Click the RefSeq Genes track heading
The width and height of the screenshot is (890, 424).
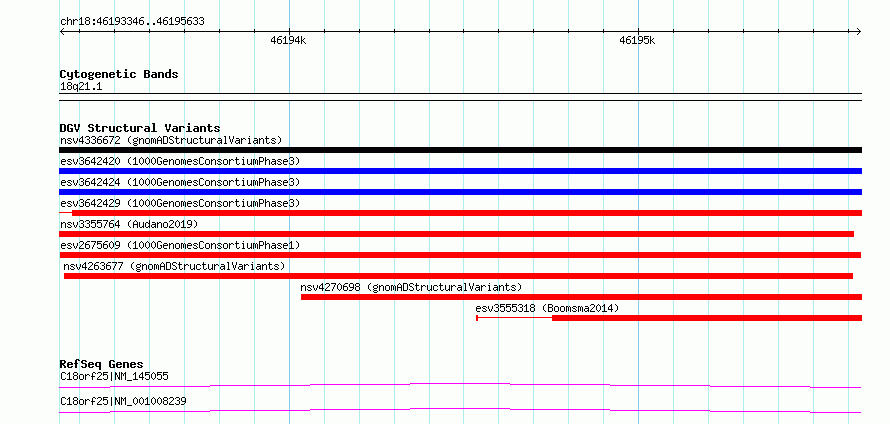[102, 364]
